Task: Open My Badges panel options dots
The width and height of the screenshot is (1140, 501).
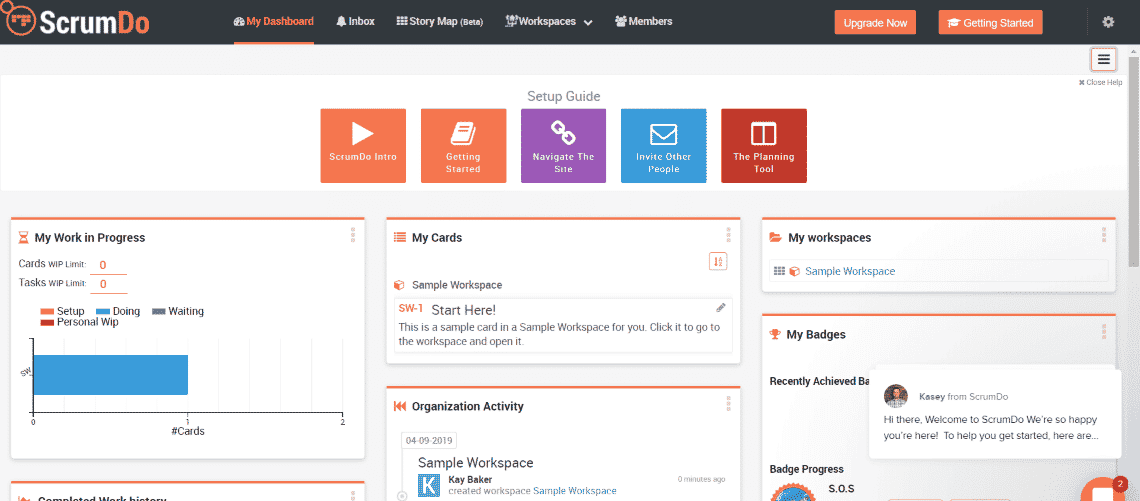Action: click(x=1104, y=332)
